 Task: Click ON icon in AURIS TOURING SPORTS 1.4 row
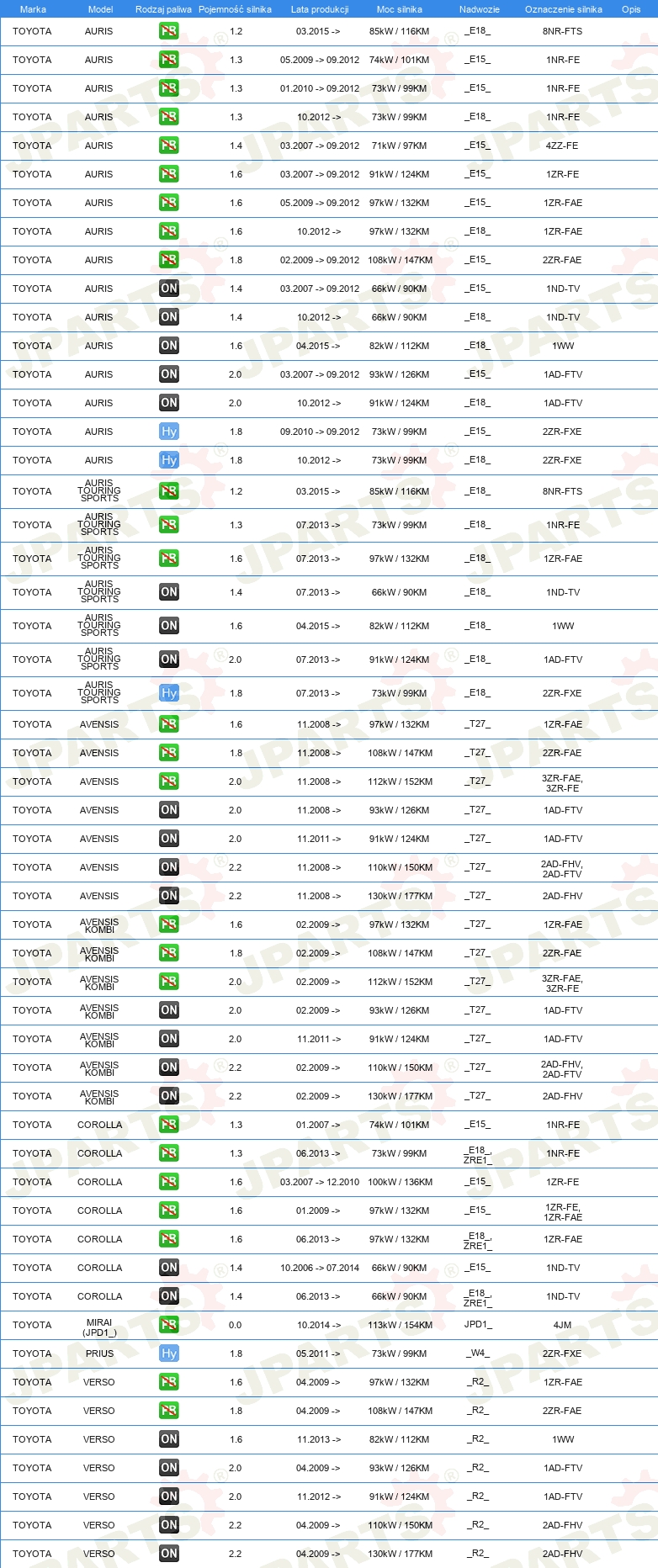[168, 592]
